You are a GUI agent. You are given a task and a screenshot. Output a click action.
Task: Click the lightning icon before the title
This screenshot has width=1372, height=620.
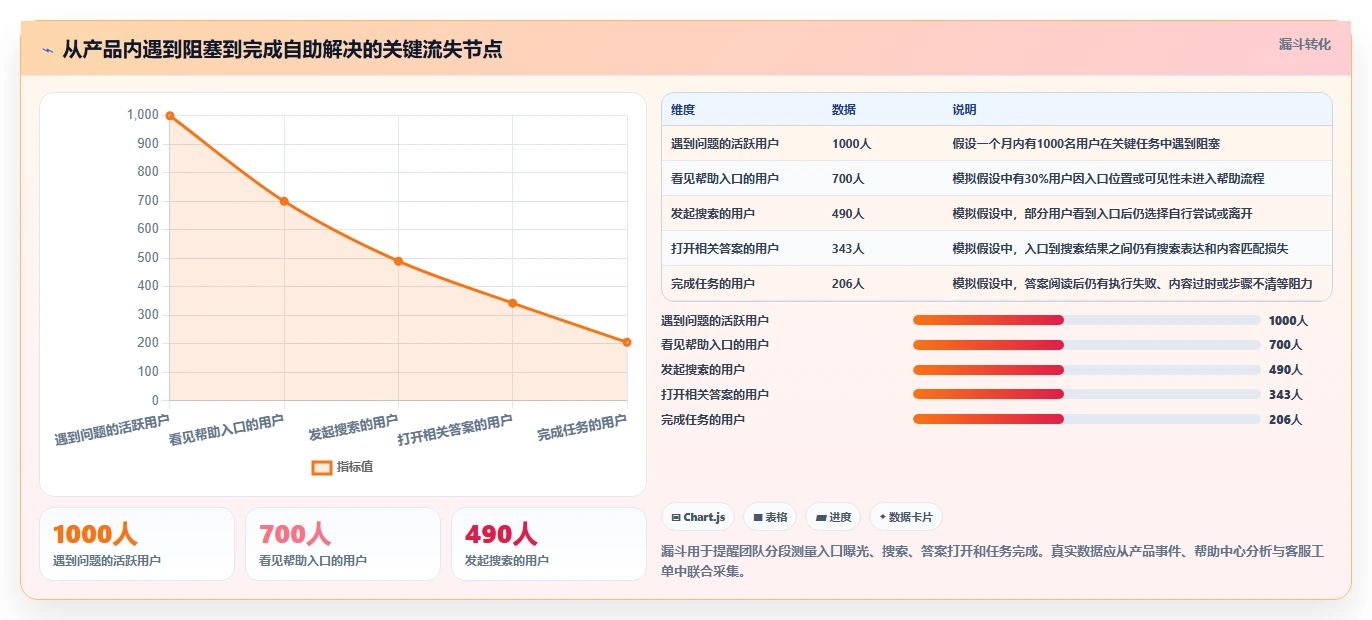point(47,49)
